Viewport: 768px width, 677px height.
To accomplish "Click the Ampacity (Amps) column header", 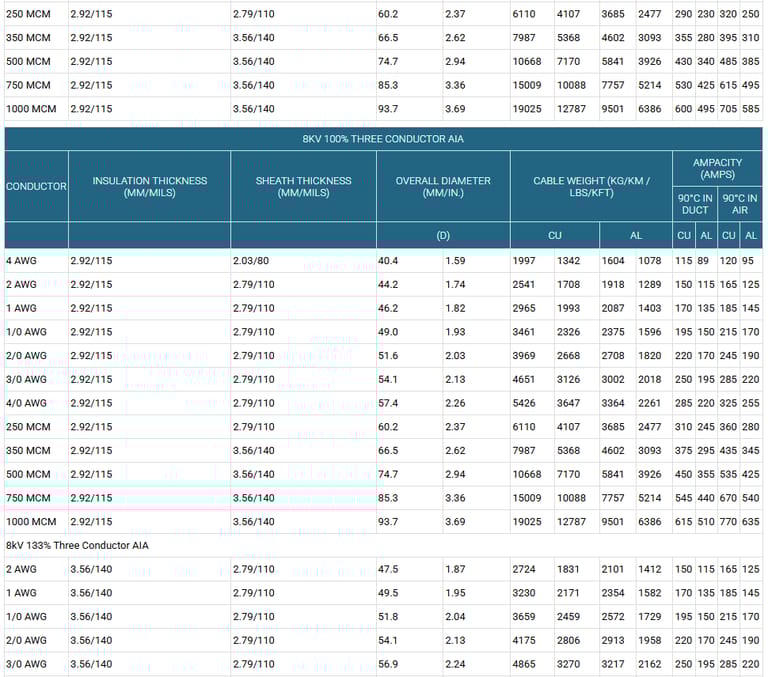I will tap(716, 168).
